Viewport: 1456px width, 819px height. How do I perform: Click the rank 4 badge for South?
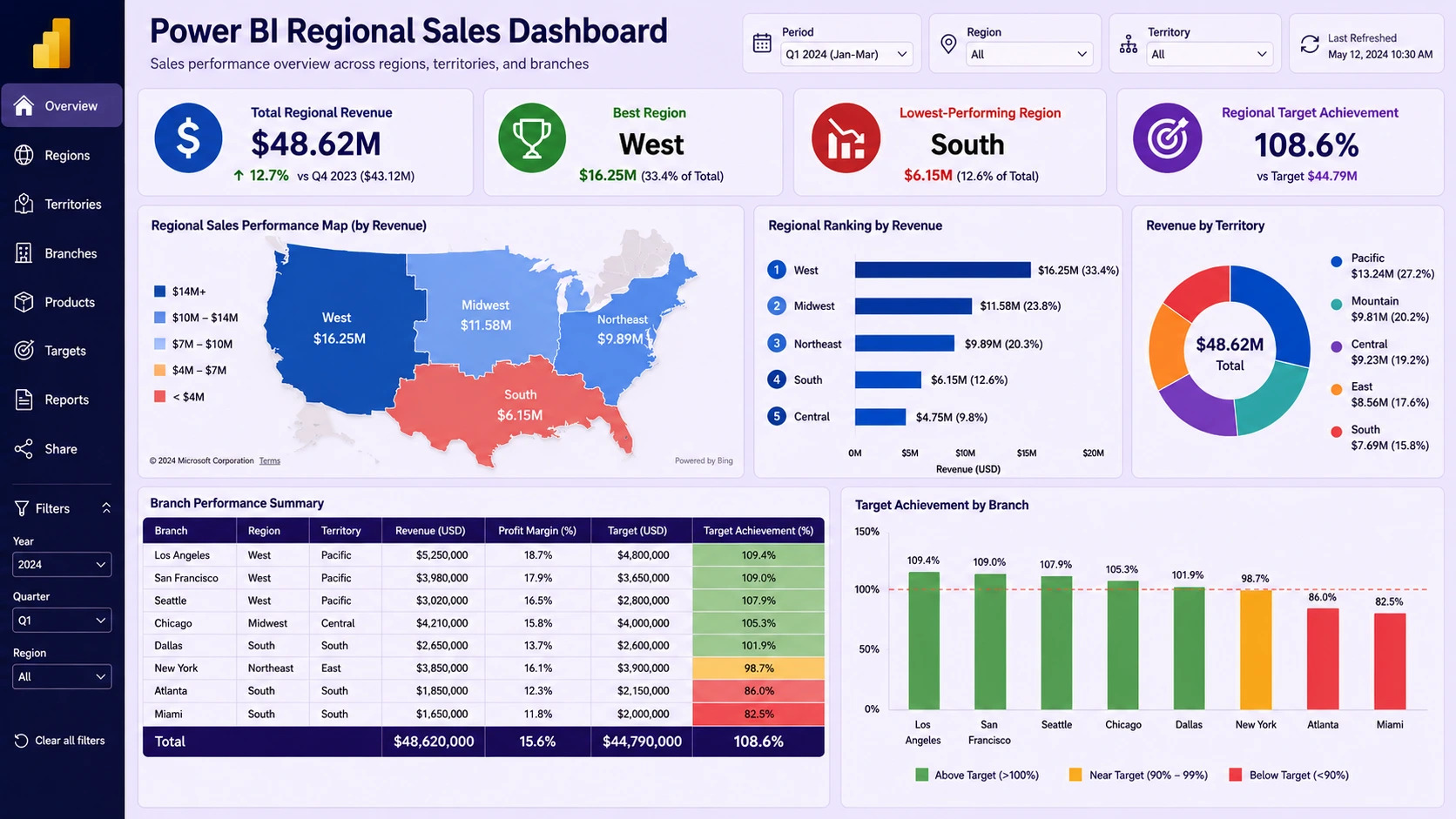pos(777,379)
